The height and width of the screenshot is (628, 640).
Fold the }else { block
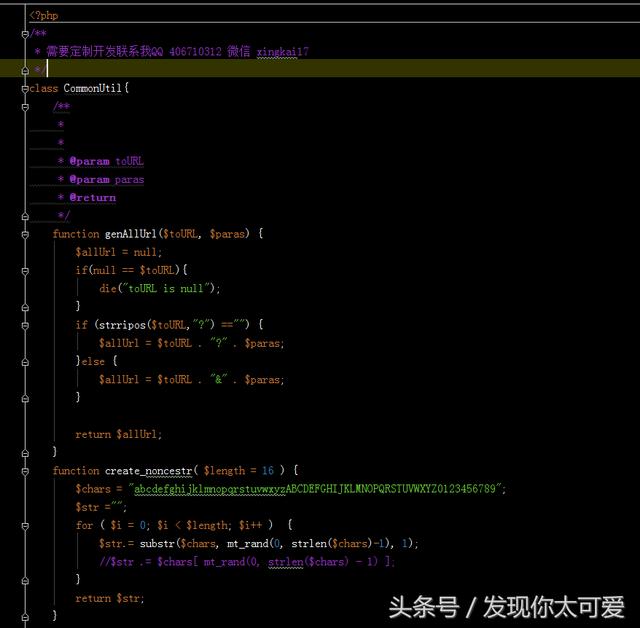25,362
